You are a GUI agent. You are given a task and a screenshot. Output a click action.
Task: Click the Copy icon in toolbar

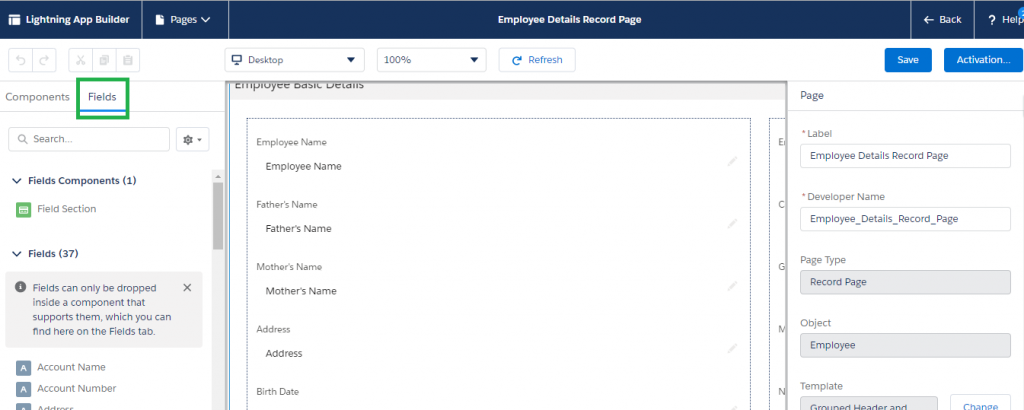coord(104,60)
